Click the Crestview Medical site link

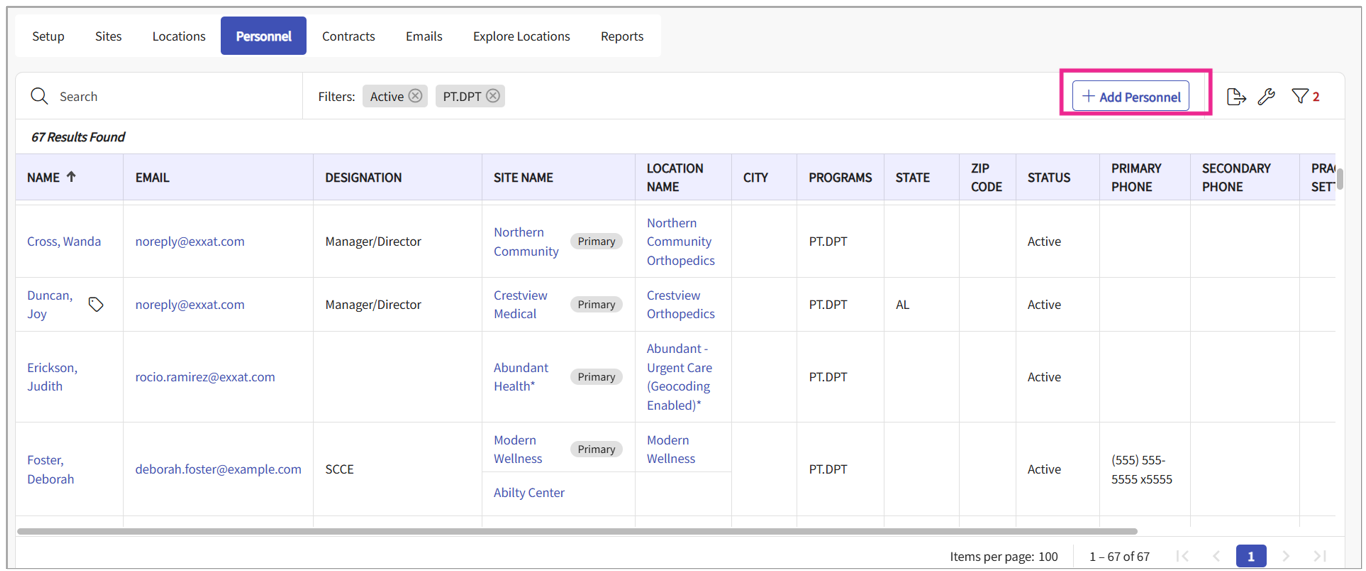pos(520,304)
